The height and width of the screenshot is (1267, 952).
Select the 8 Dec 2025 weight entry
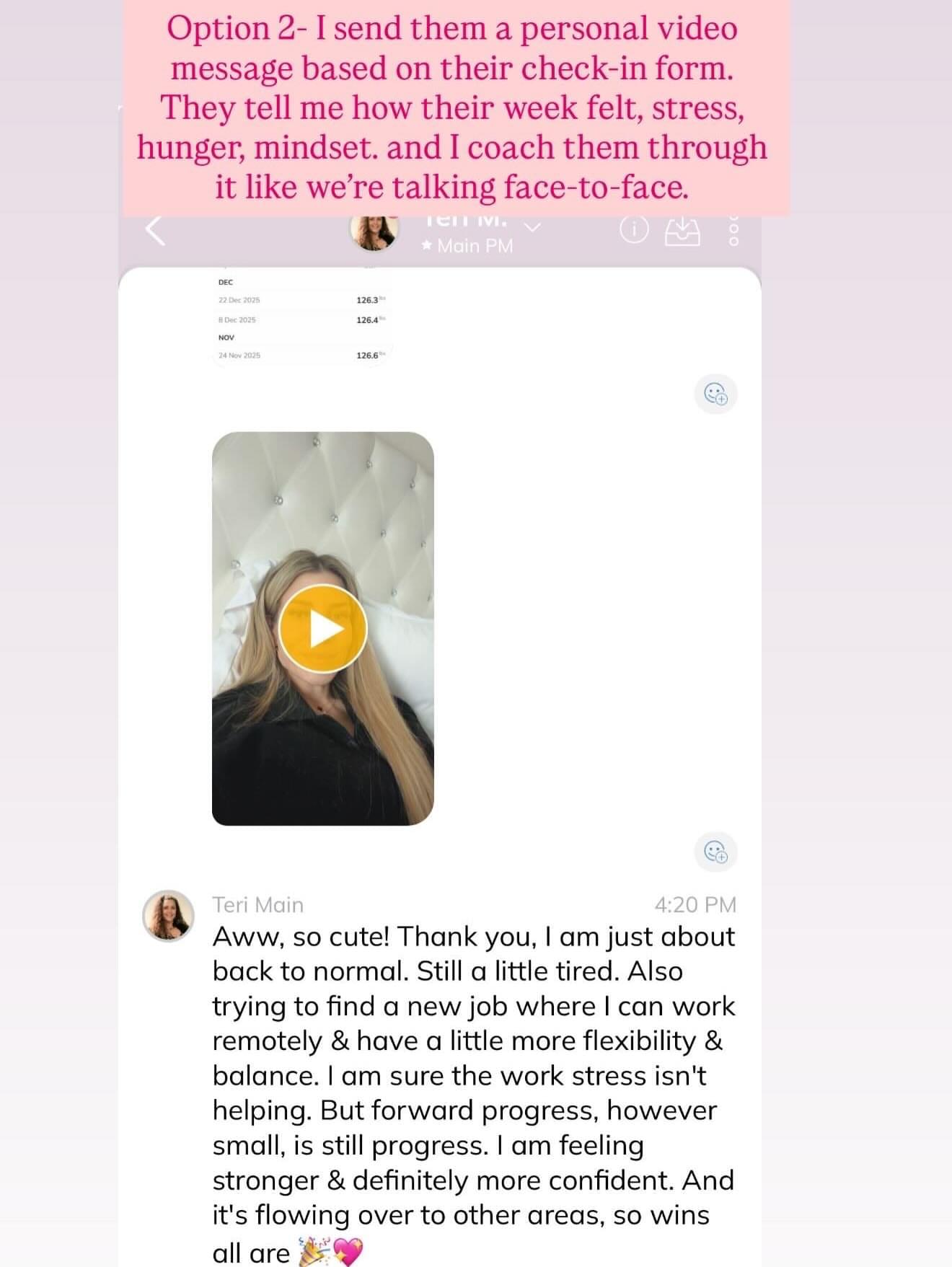pyautogui.click(x=301, y=319)
